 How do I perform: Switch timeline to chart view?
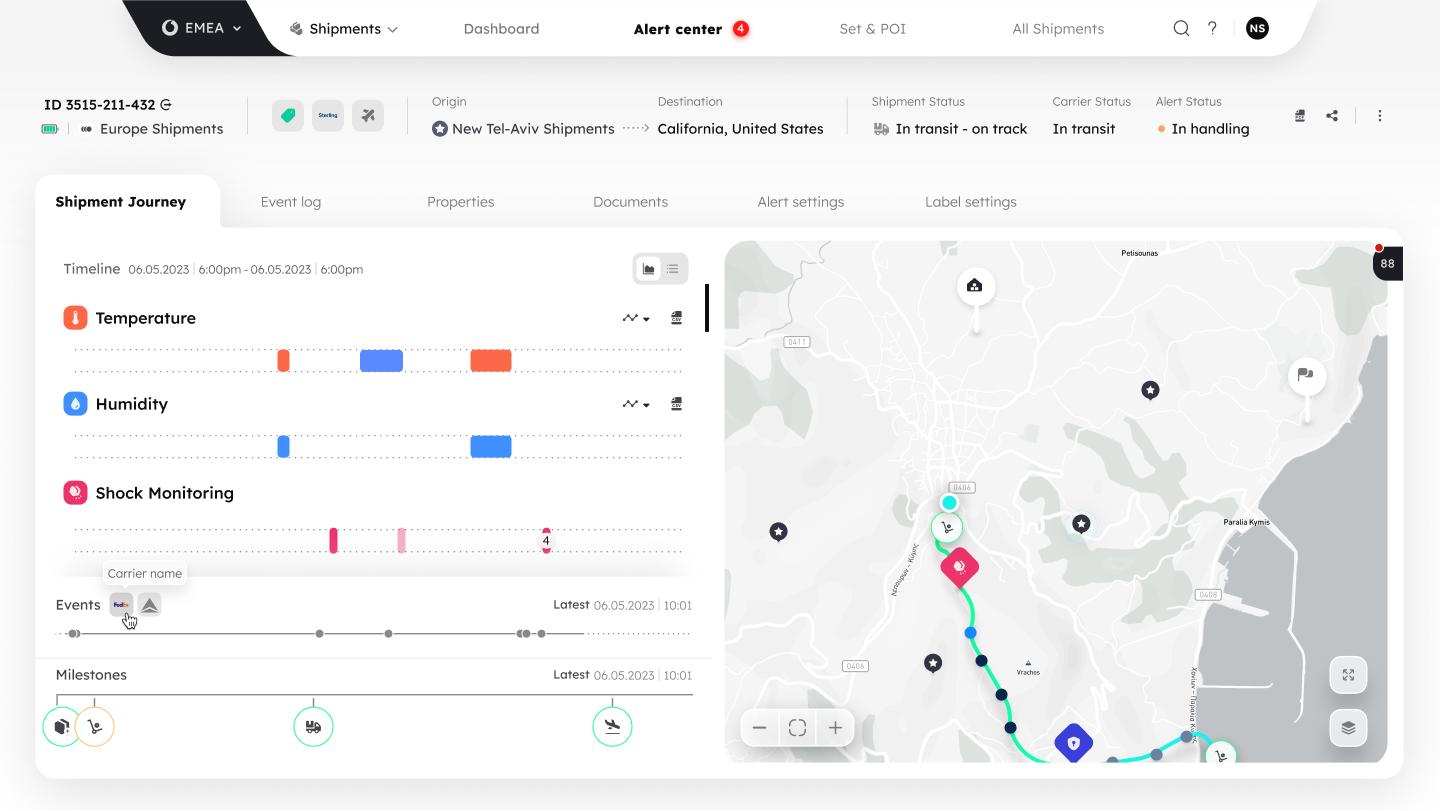(x=648, y=269)
